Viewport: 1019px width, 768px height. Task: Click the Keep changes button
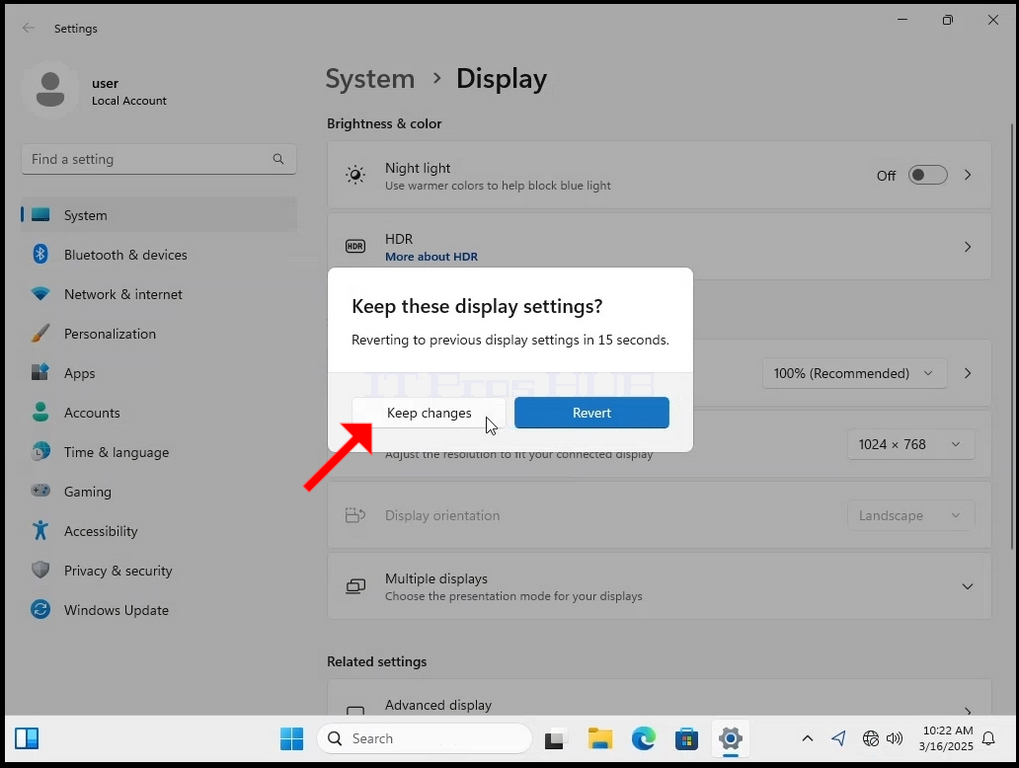429,413
